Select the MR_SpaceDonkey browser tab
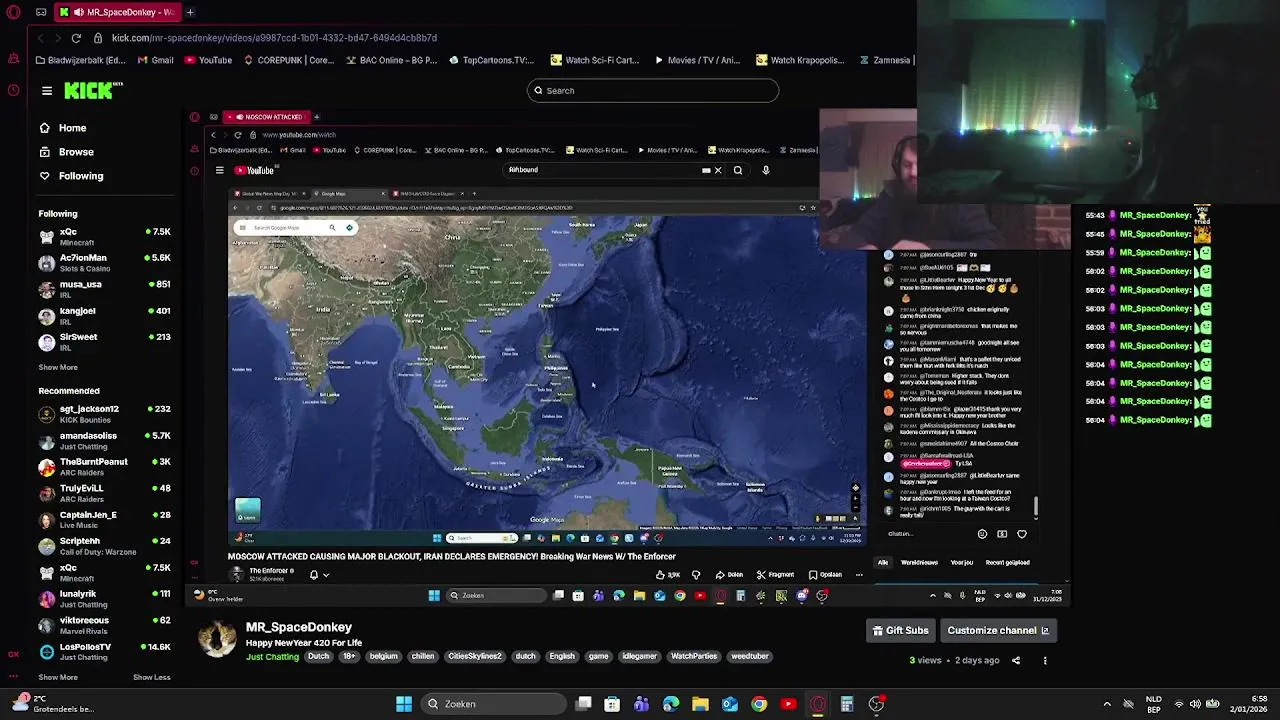The image size is (1280, 720). click(116, 12)
